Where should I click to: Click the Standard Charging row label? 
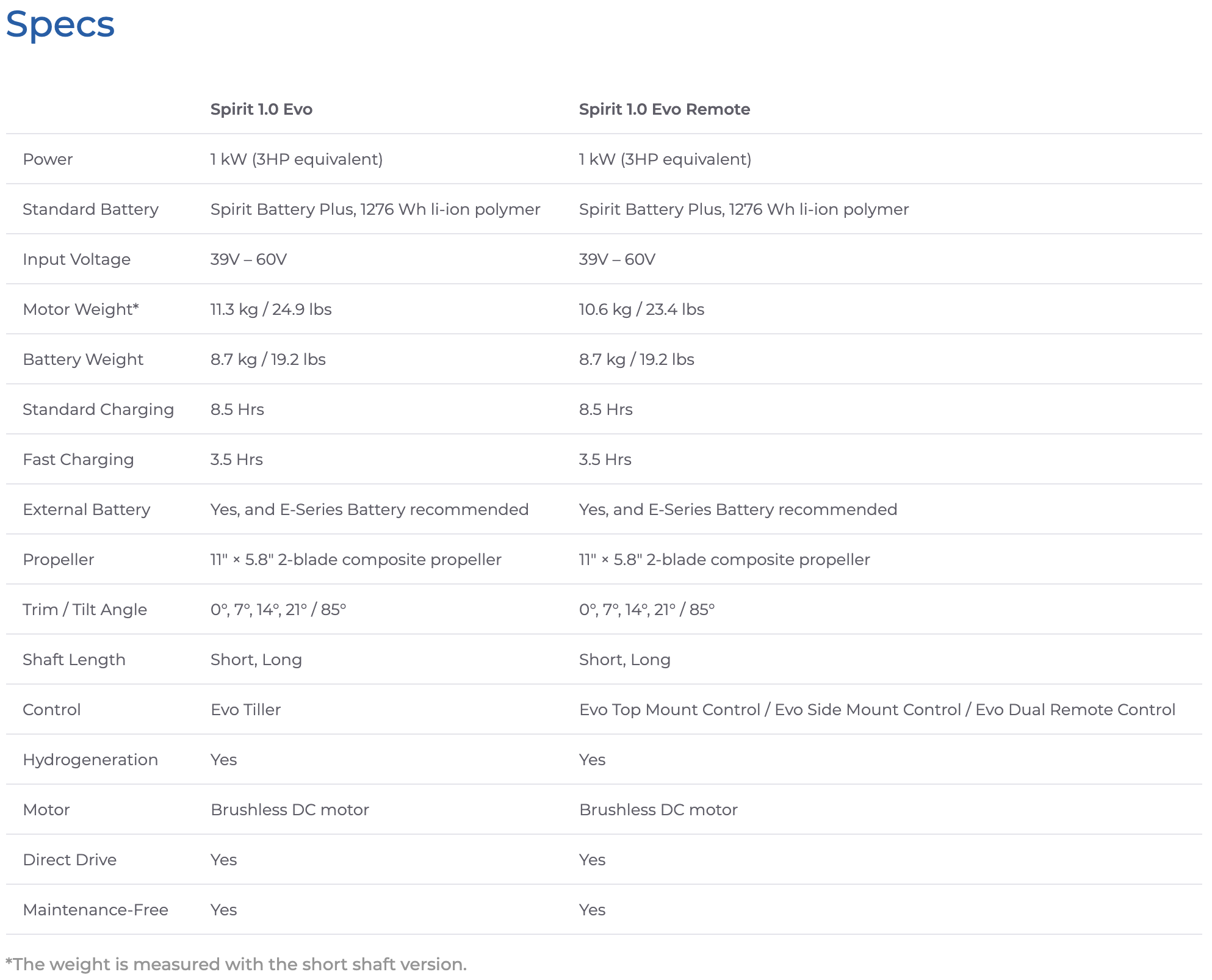click(x=98, y=409)
